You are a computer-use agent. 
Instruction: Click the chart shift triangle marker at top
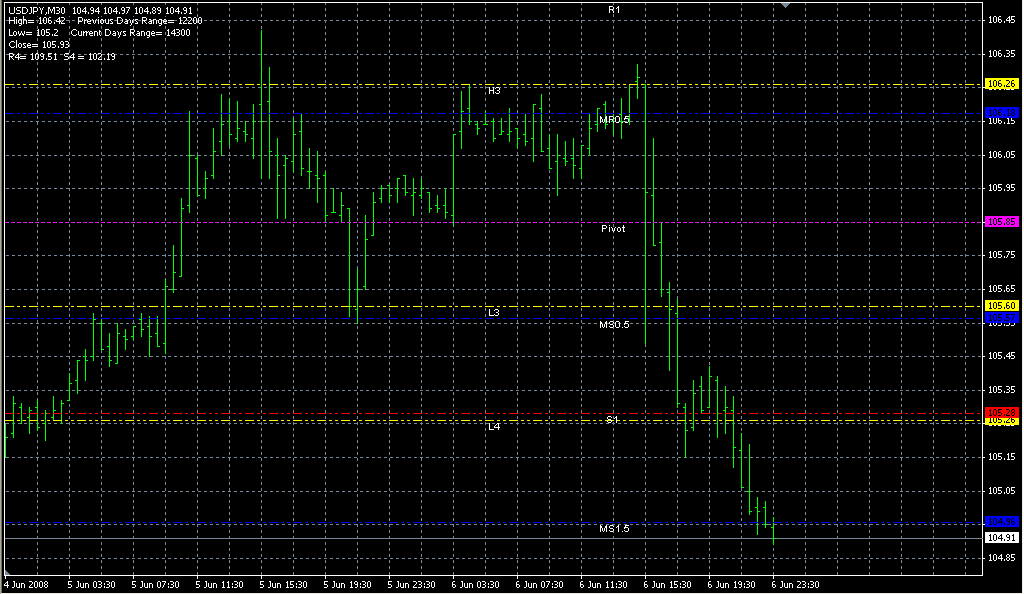pos(786,5)
